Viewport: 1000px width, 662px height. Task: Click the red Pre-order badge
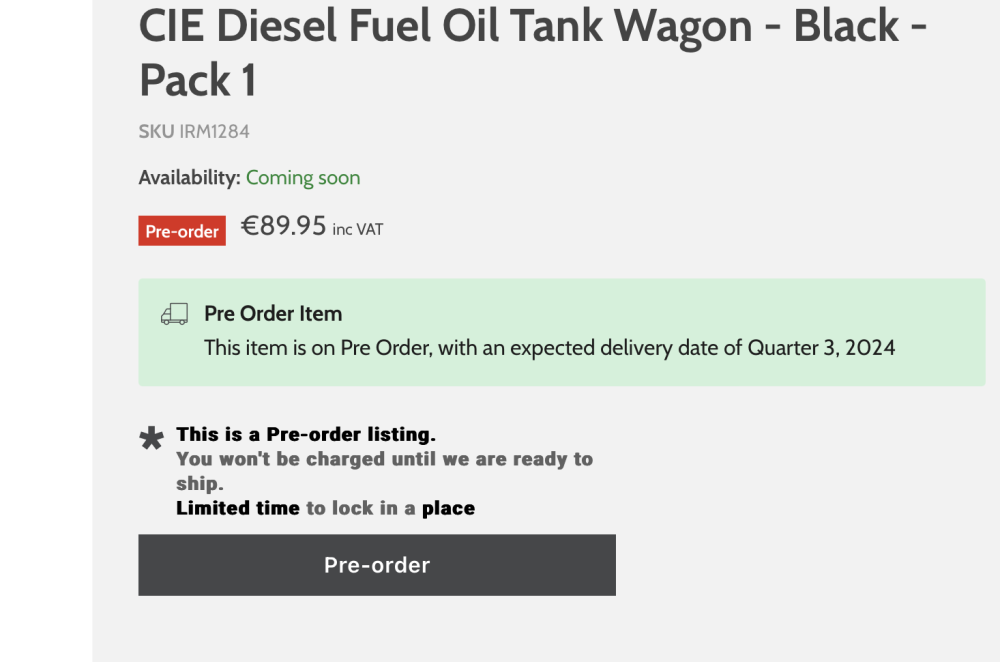[182, 231]
